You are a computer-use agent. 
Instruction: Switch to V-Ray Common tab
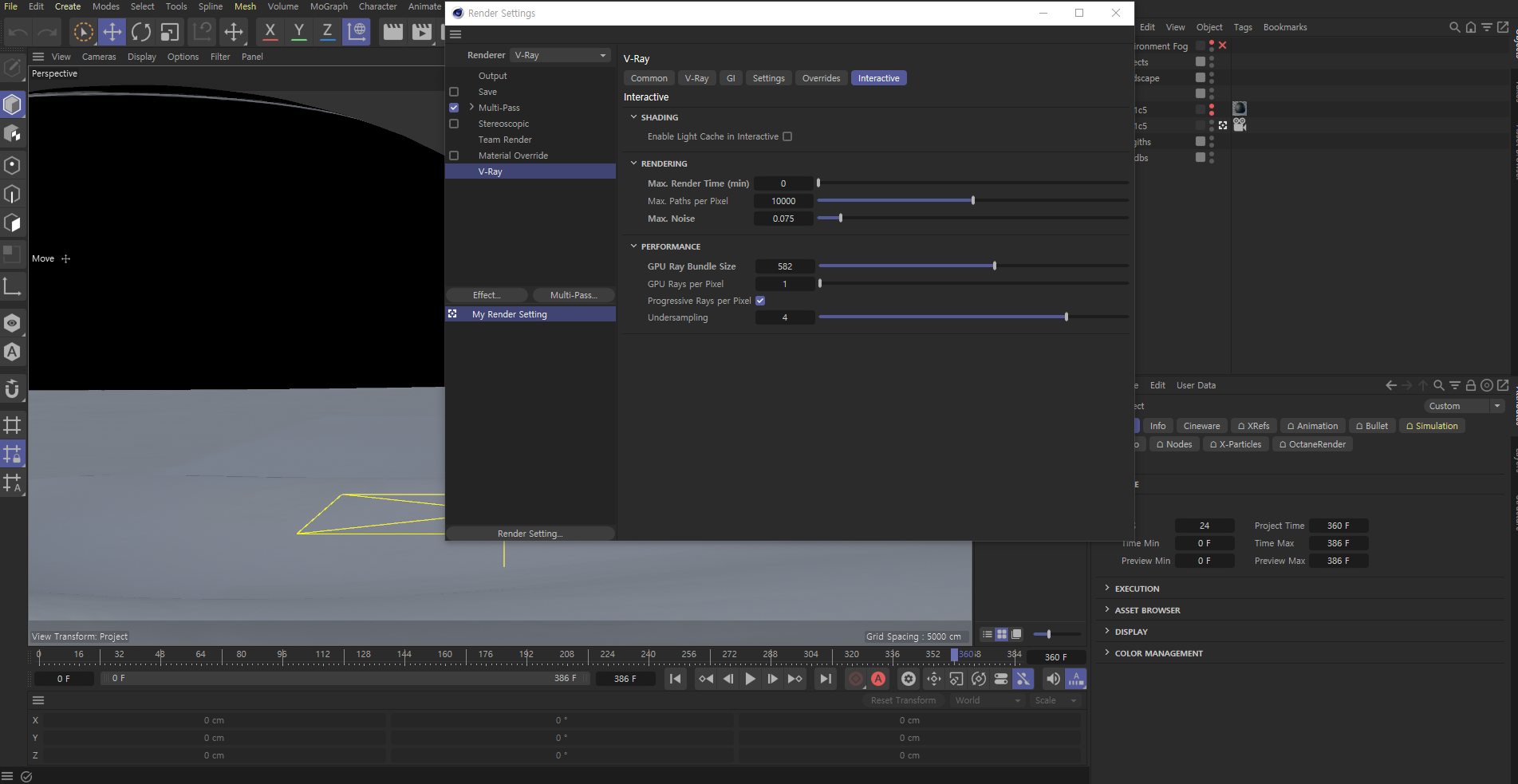[649, 78]
